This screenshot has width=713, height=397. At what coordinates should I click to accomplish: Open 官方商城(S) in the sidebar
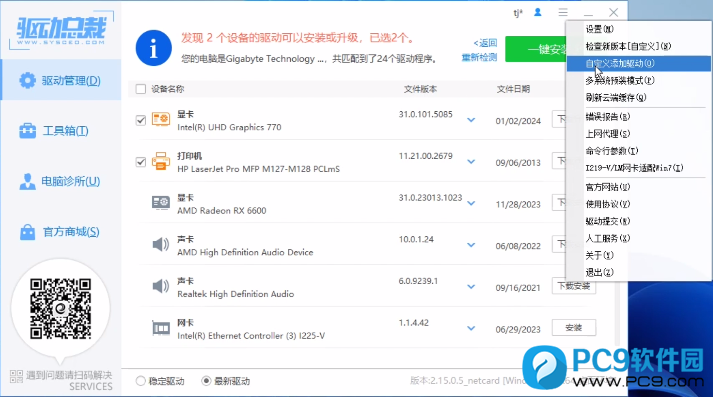pyautogui.click(x=61, y=232)
